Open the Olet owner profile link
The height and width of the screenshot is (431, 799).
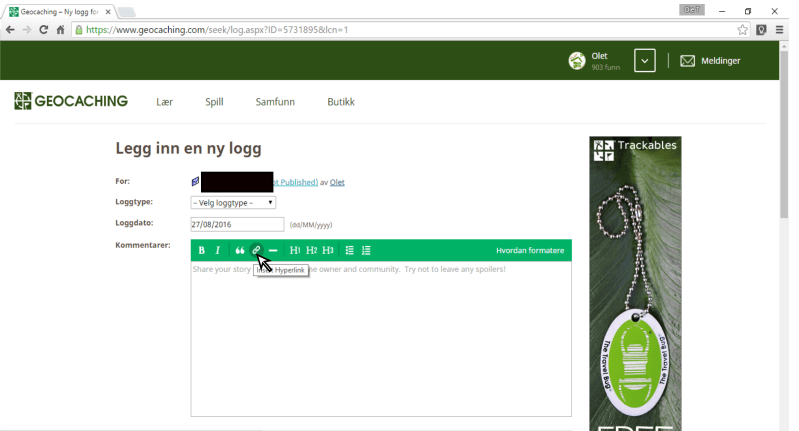pyautogui.click(x=337, y=182)
